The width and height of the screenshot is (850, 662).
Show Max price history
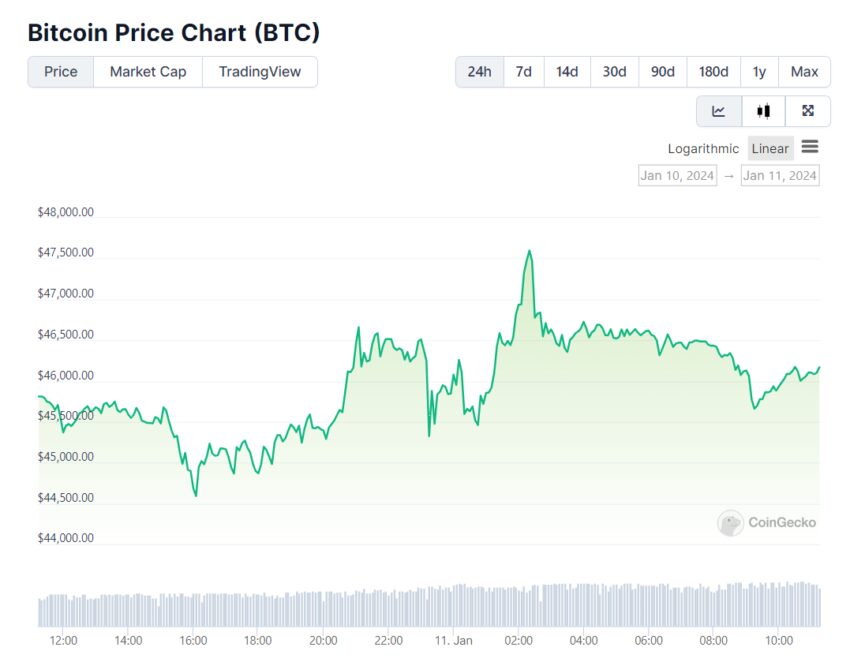pos(804,72)
